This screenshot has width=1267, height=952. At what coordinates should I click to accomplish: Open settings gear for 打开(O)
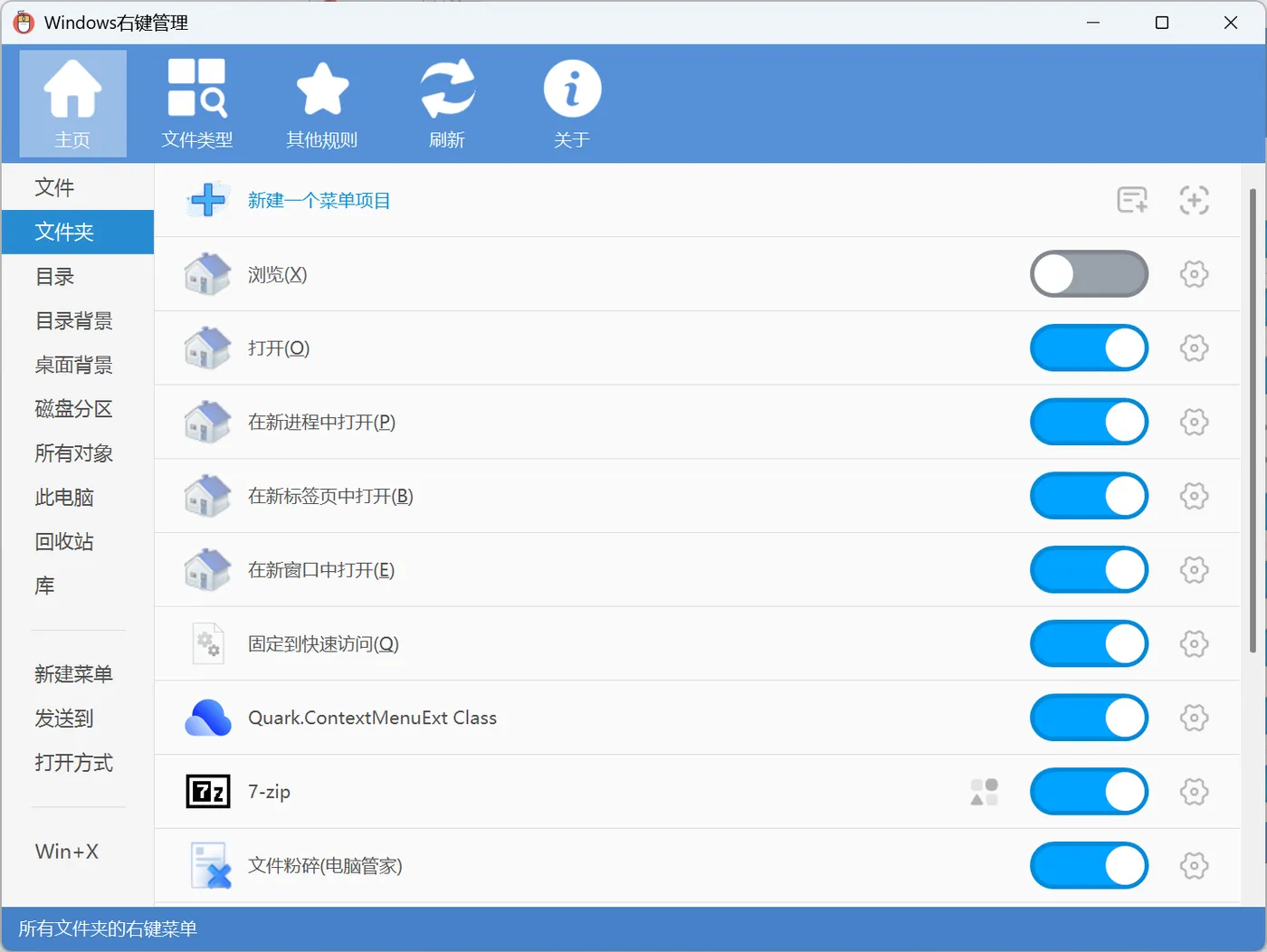(1194, 348)
